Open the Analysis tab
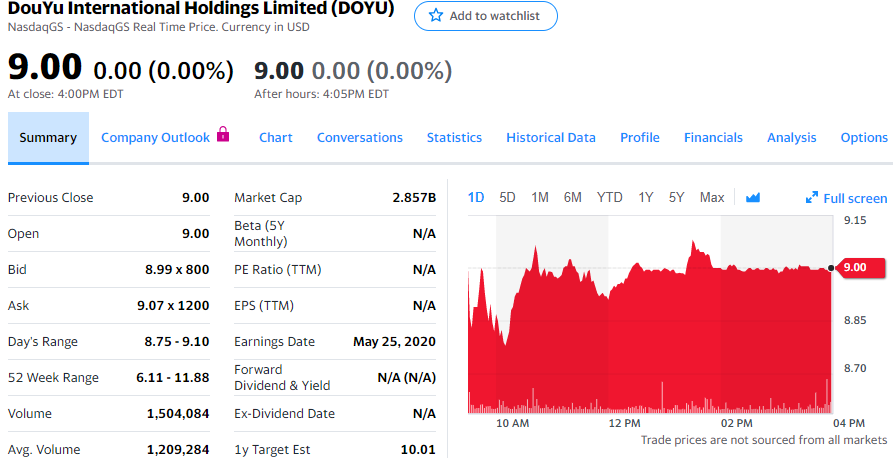Image resolution: width=893 pixels, height=458 pixels. tap(792, 138)
